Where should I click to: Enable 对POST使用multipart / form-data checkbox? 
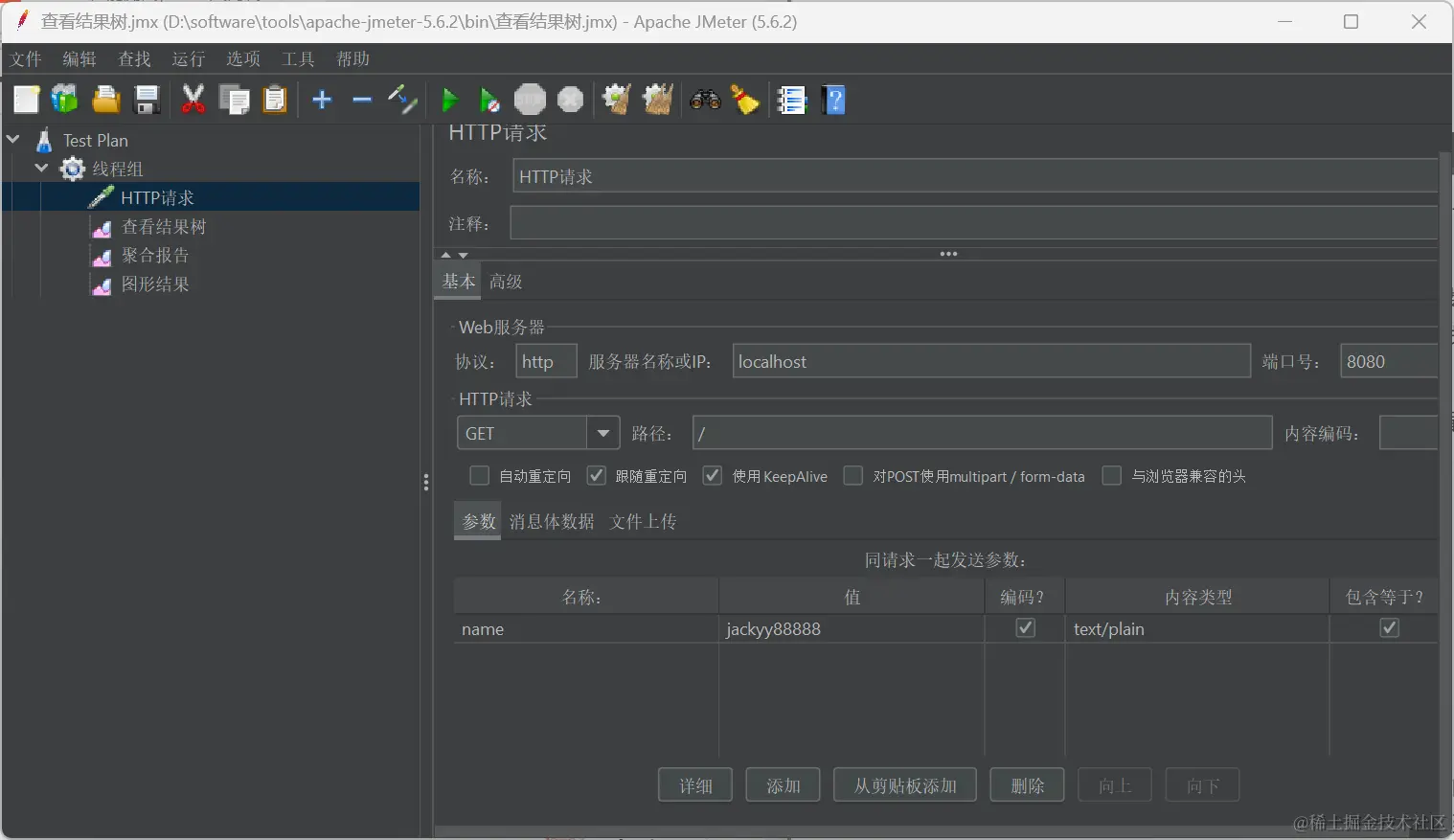pyautogui.click(x=852, y=476)
